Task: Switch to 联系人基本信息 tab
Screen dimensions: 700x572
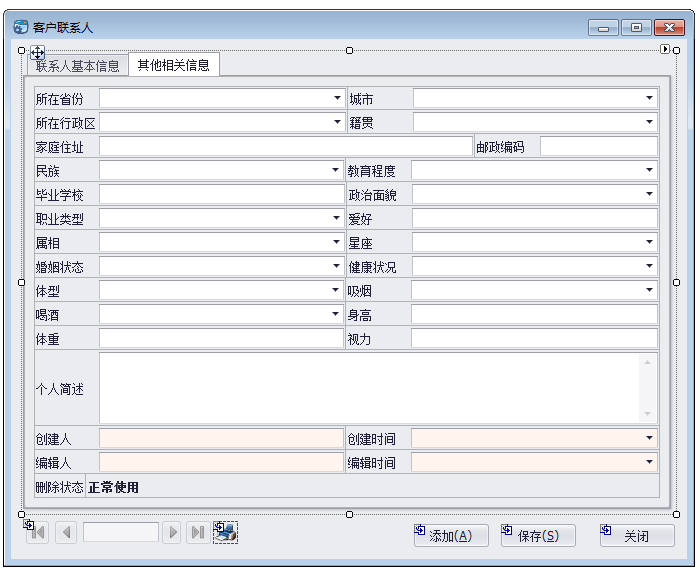Action: 78,66
